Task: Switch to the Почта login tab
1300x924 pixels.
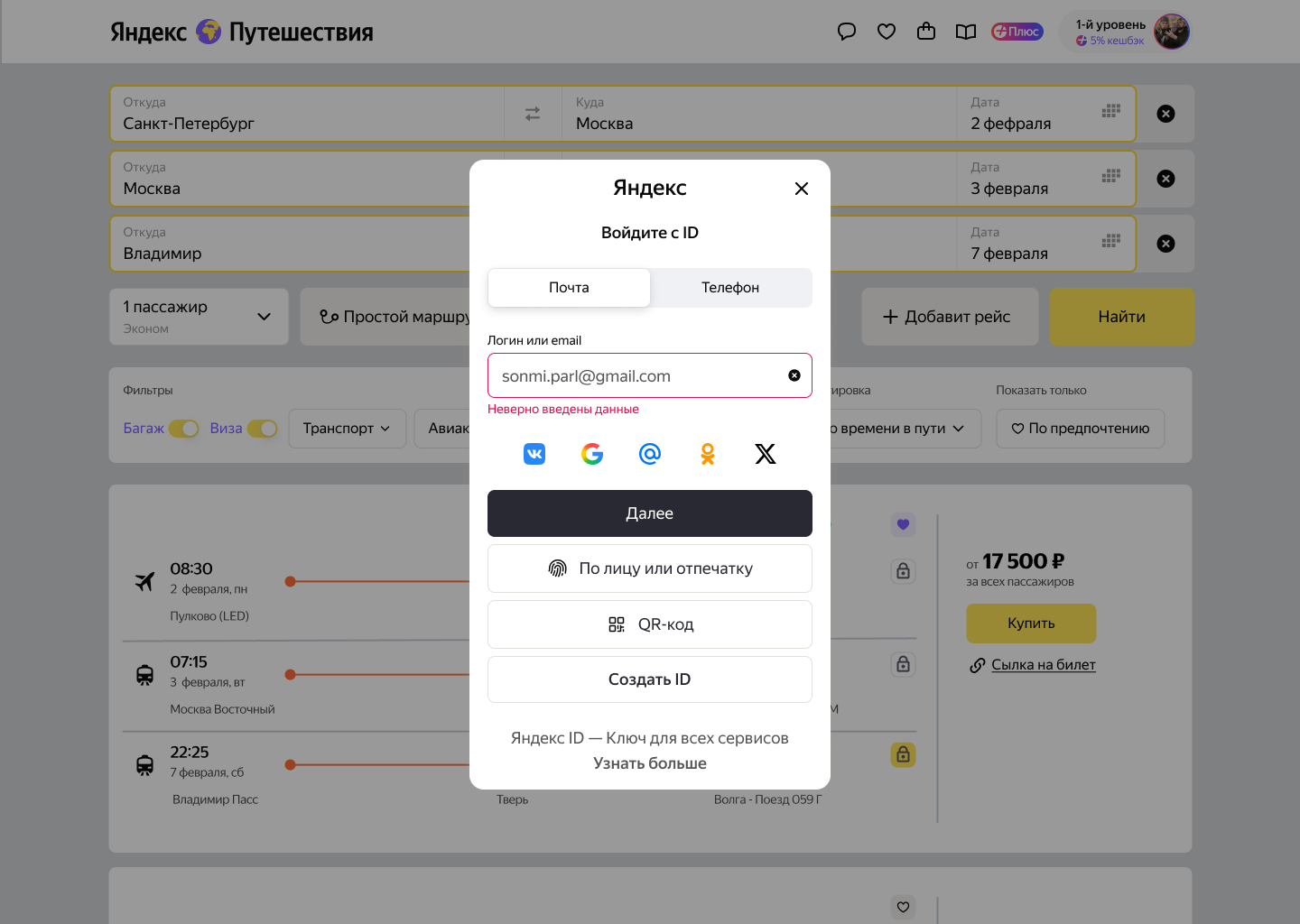Action: point(569,288)
